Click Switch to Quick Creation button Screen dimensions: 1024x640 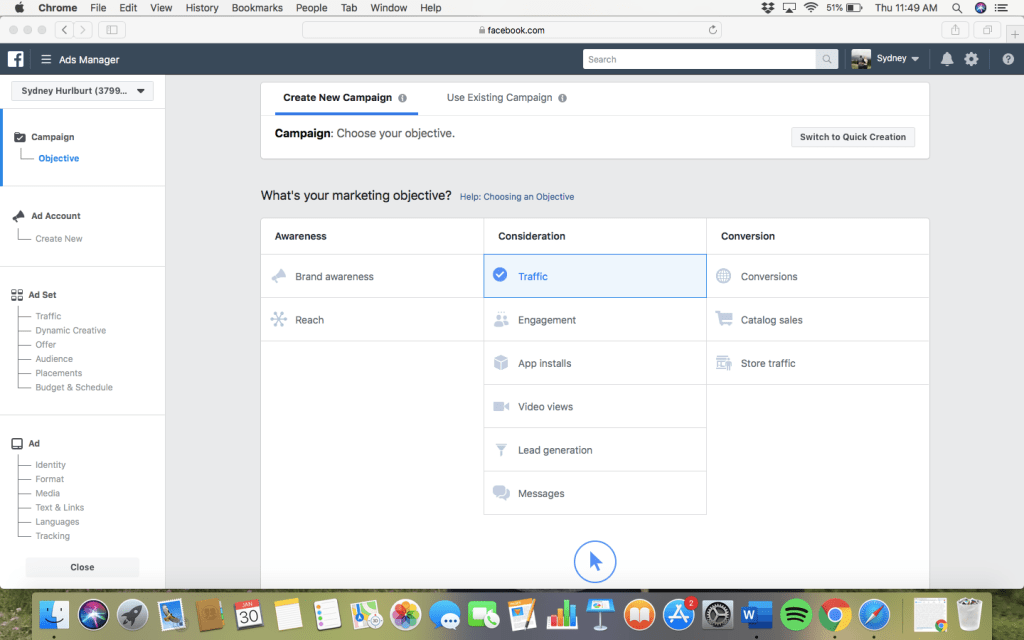coord(852,137)
